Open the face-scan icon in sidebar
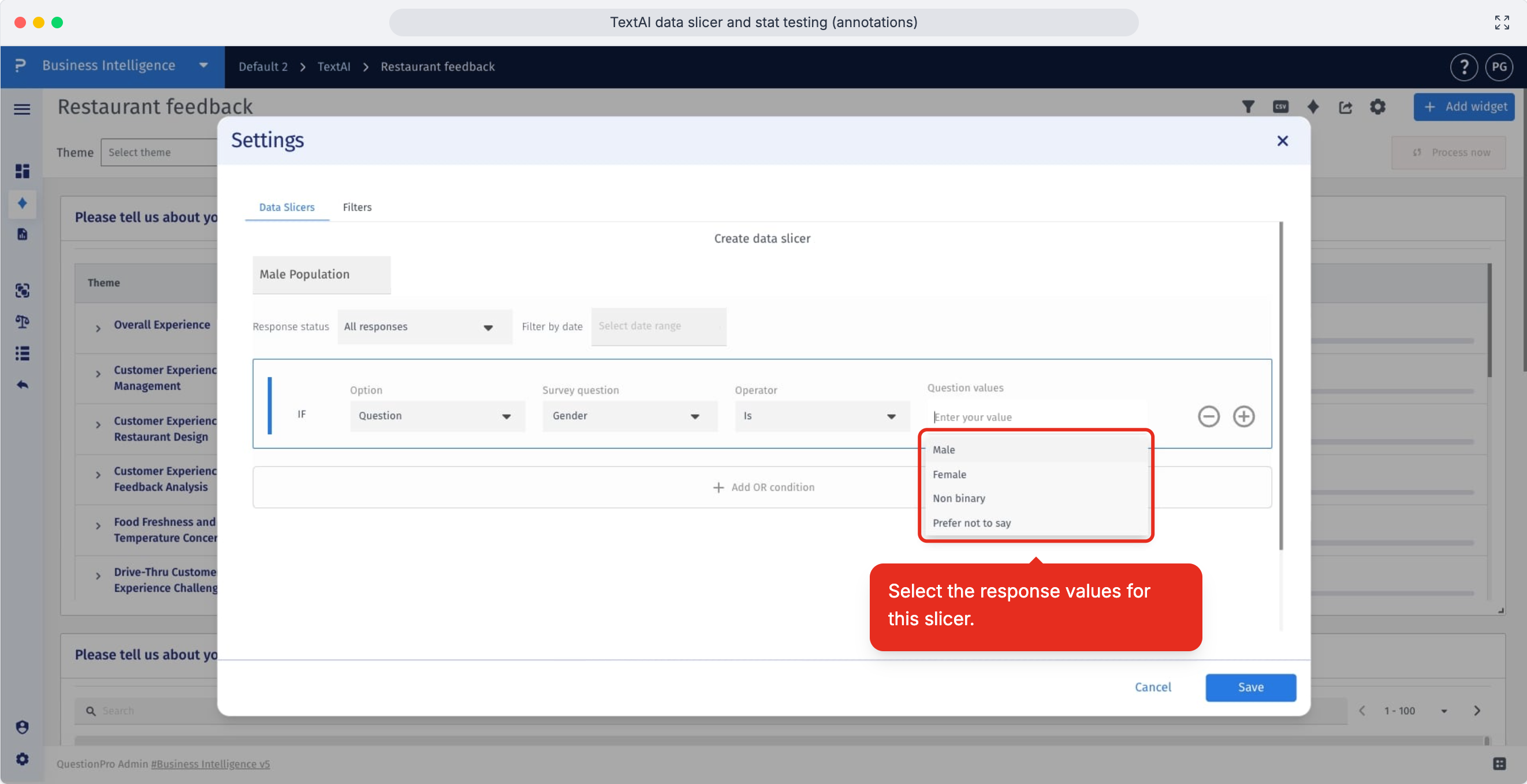Viewport: 1527px width, 784px height. (x=22, y=290)
